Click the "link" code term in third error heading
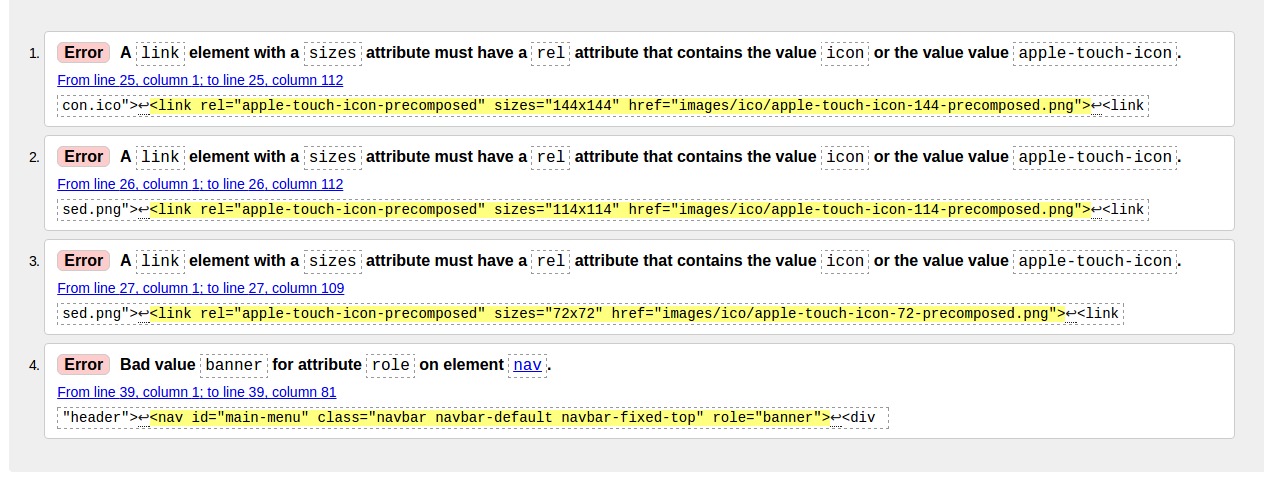The width and height of the screenshot is (1264, 483). point(160,261)
